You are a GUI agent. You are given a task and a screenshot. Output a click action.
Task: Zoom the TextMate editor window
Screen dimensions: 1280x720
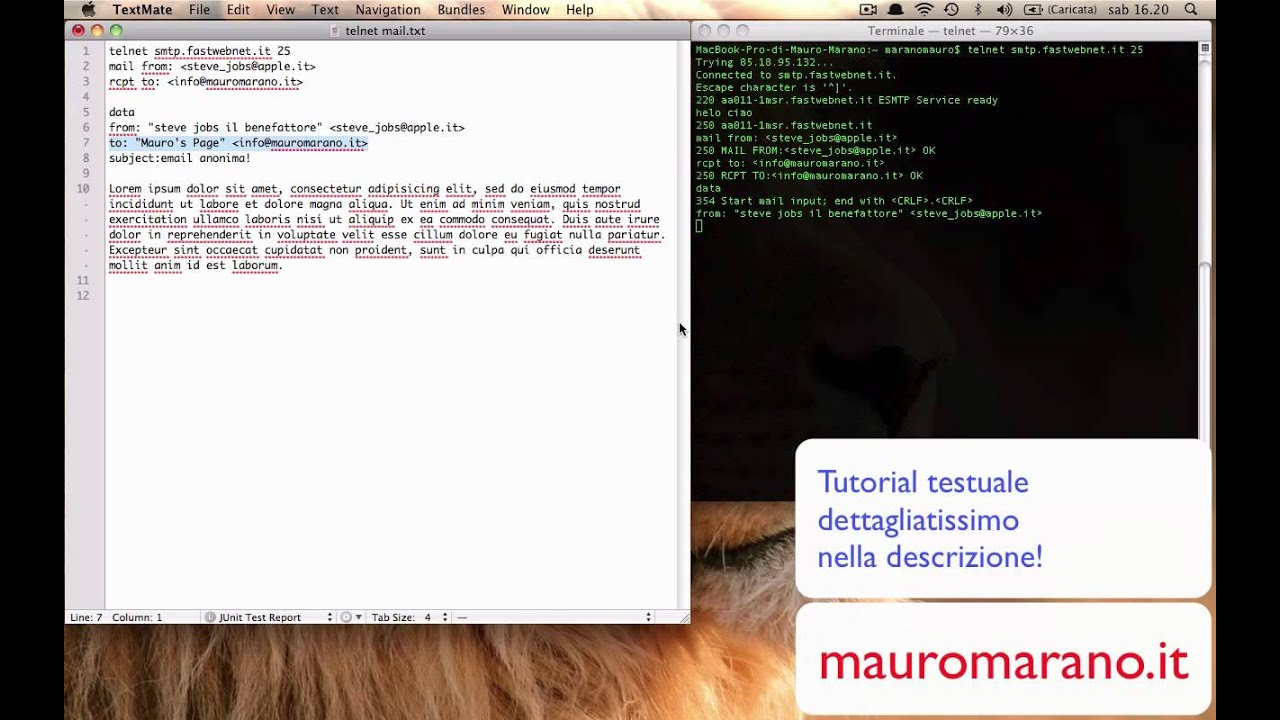(x=116, y=31)
